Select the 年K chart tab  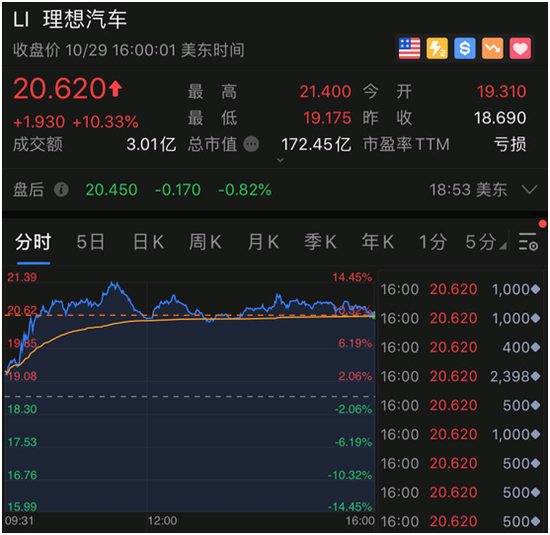[378, 242]
